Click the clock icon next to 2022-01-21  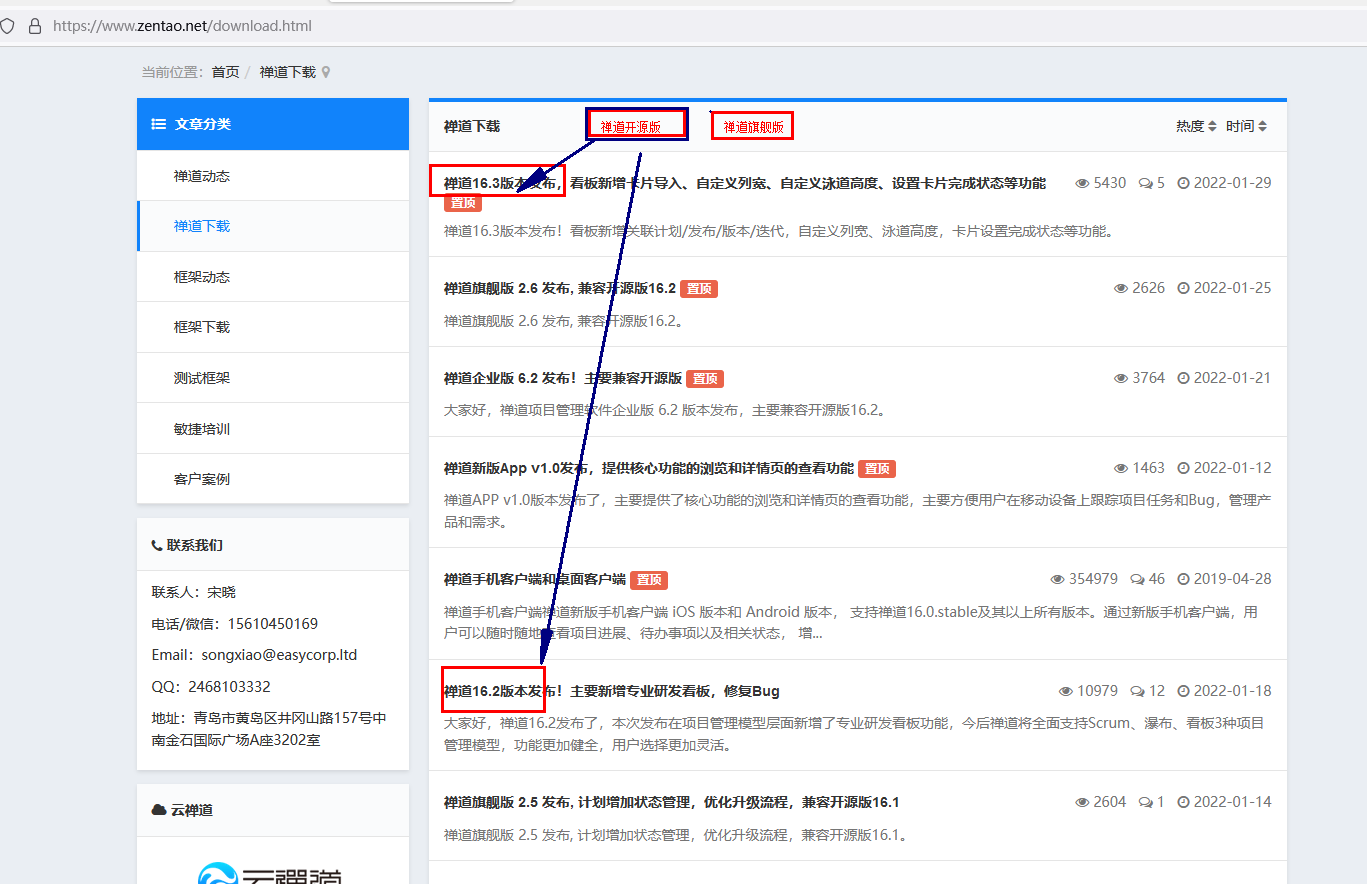pyautogui.click(x=1184, y=378)
